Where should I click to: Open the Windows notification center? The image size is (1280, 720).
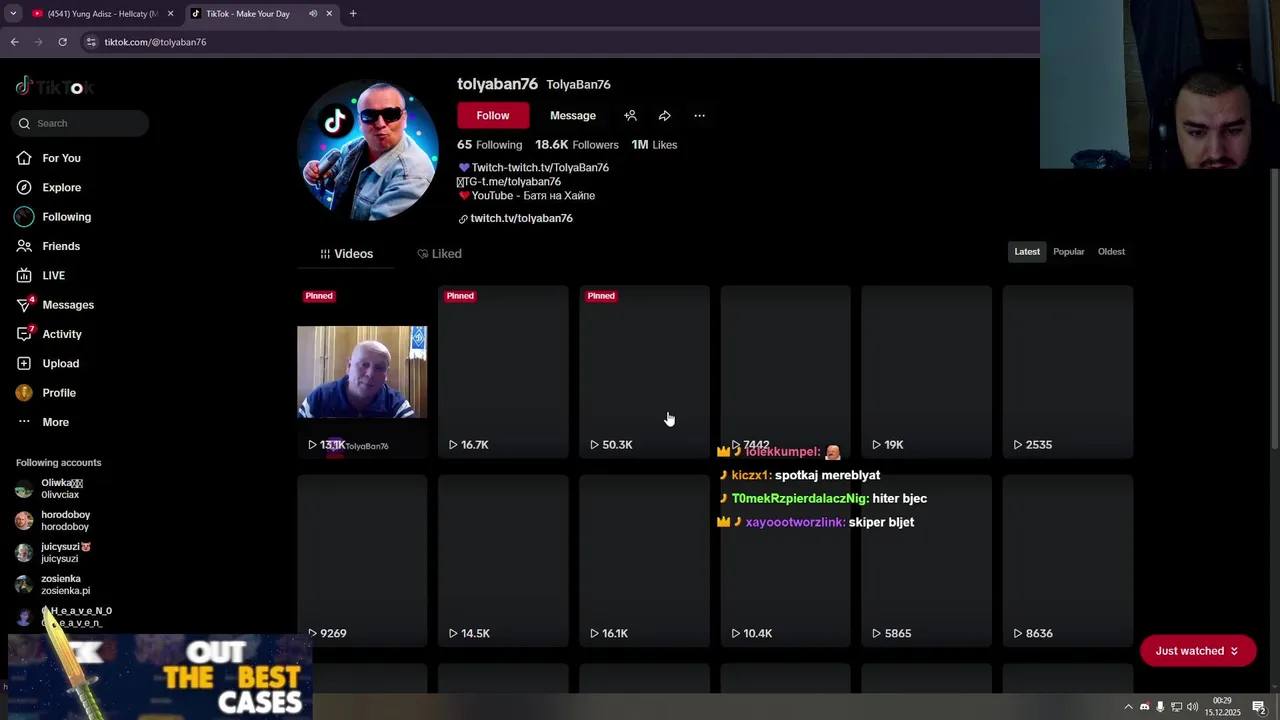point(1259,707)
